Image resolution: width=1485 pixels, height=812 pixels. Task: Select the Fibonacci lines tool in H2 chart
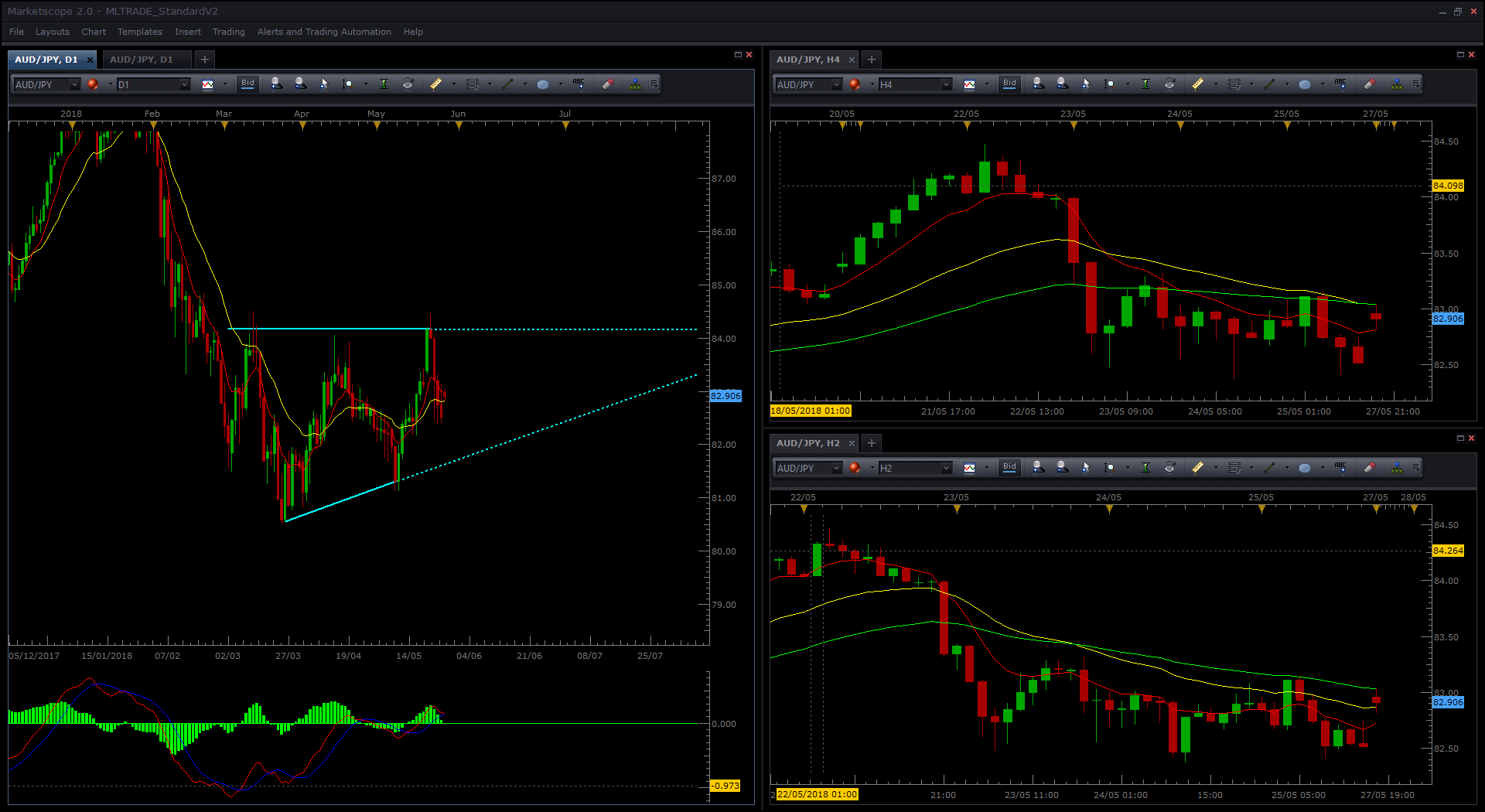(x=1234, y=468)
